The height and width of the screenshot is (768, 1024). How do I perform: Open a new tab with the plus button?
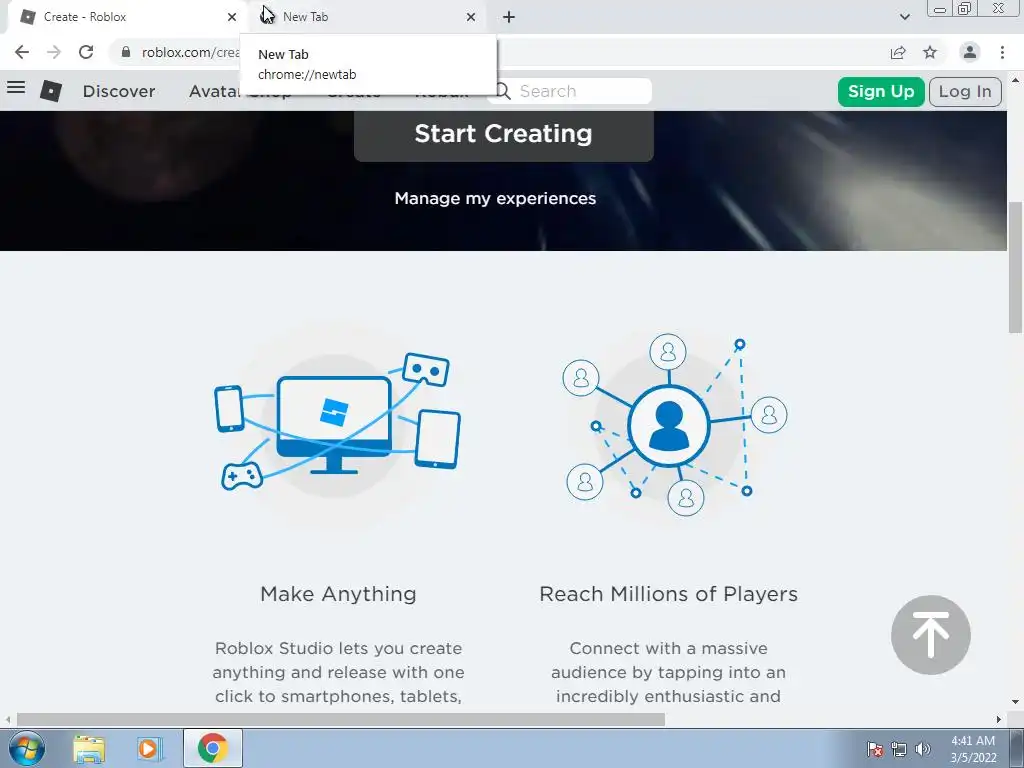509,17
